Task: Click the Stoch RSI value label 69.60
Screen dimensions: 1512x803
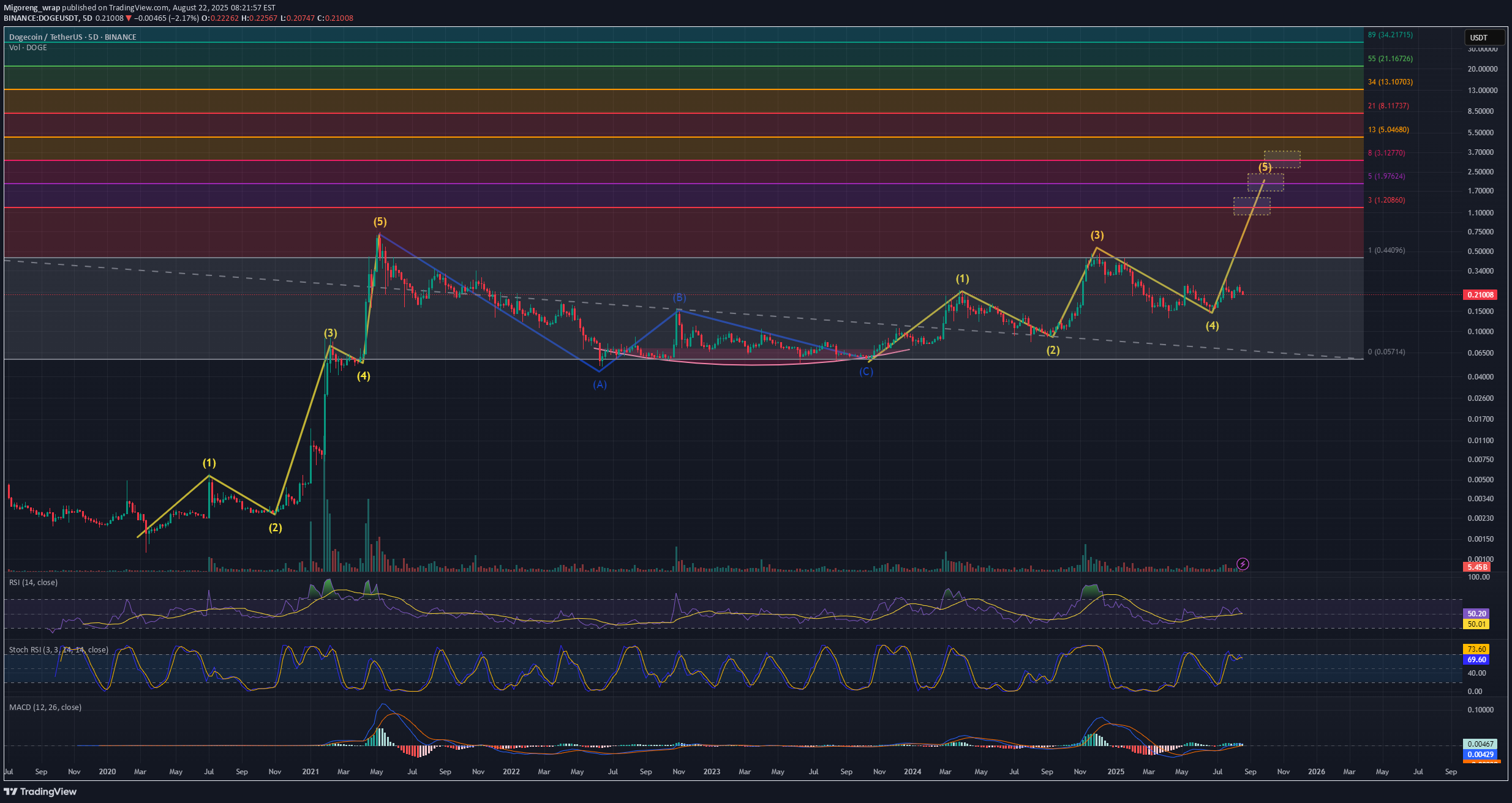Action: pos(1476,659)
